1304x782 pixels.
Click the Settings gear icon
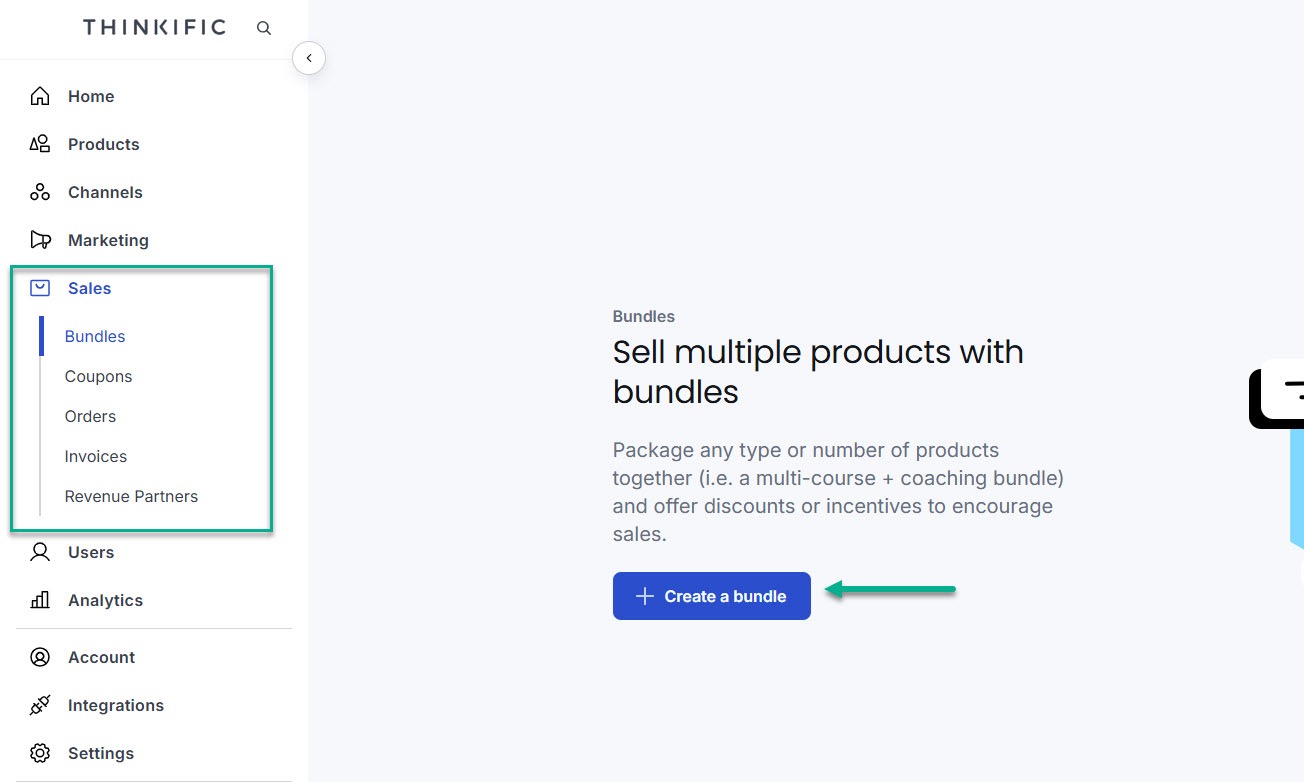[x=40, y=753]
